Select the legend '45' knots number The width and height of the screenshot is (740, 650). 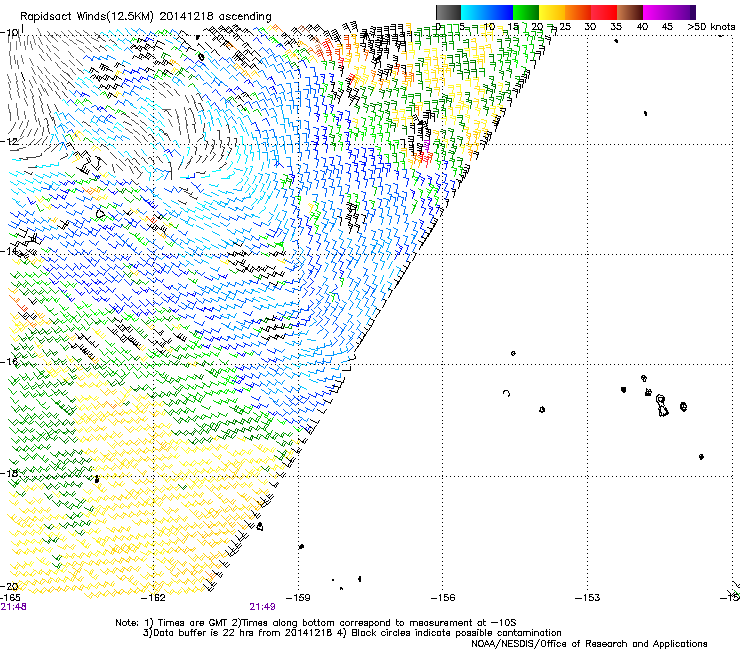(667, 27)
